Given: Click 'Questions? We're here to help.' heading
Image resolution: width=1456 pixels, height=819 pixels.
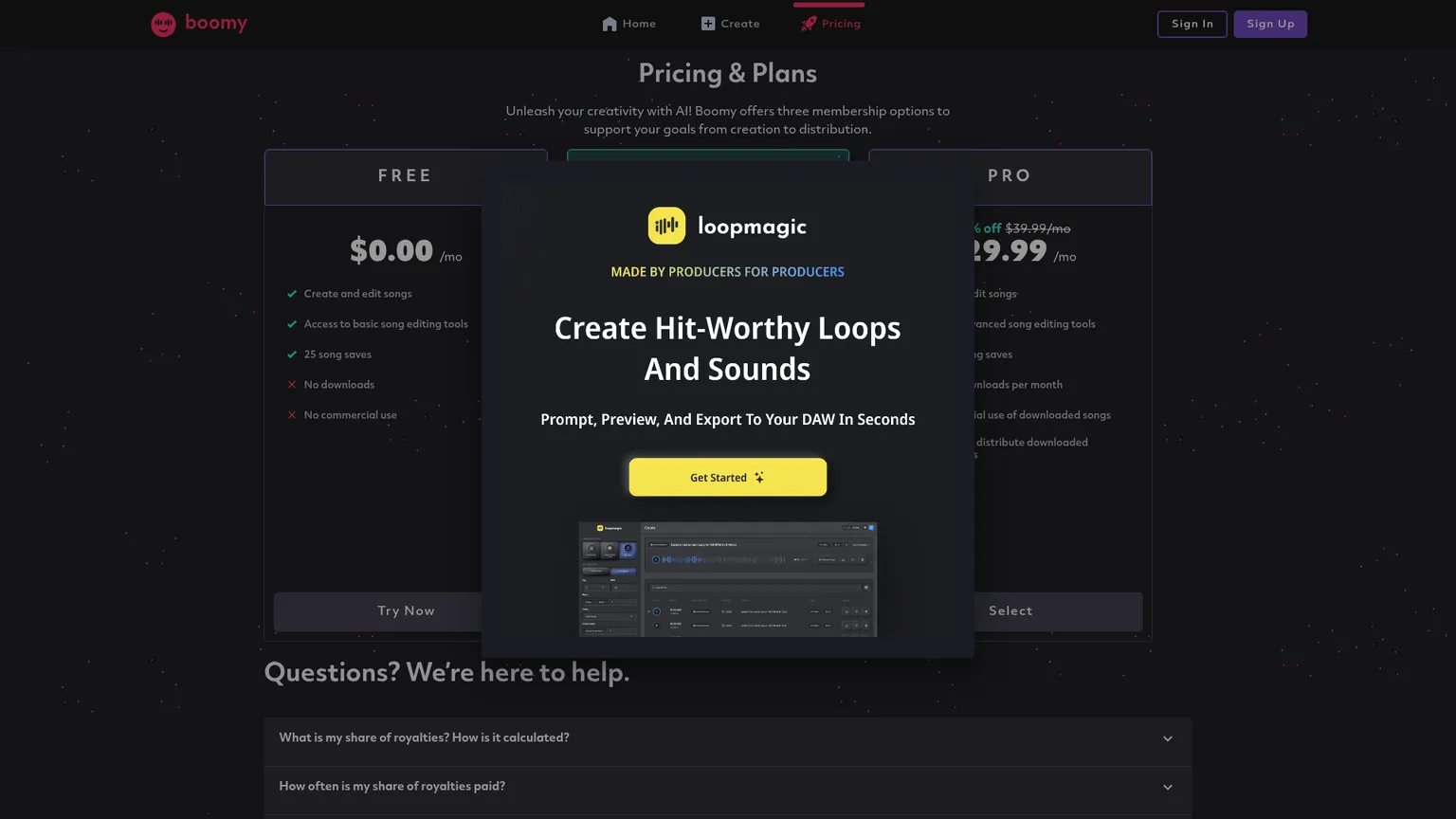Looking at the screenshot, I should point(446,673).
